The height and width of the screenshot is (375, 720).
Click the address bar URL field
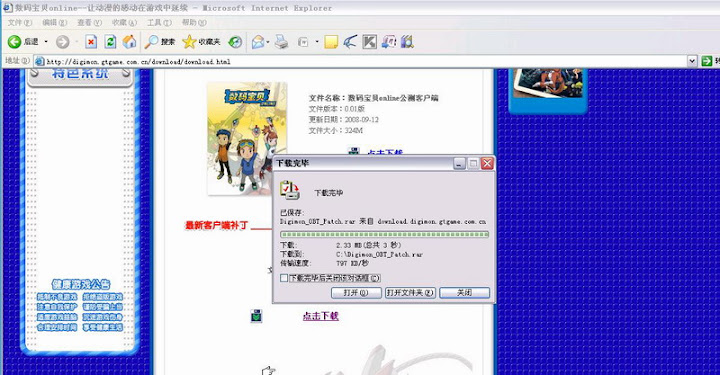pyautogui.click(x=366, y=61)
